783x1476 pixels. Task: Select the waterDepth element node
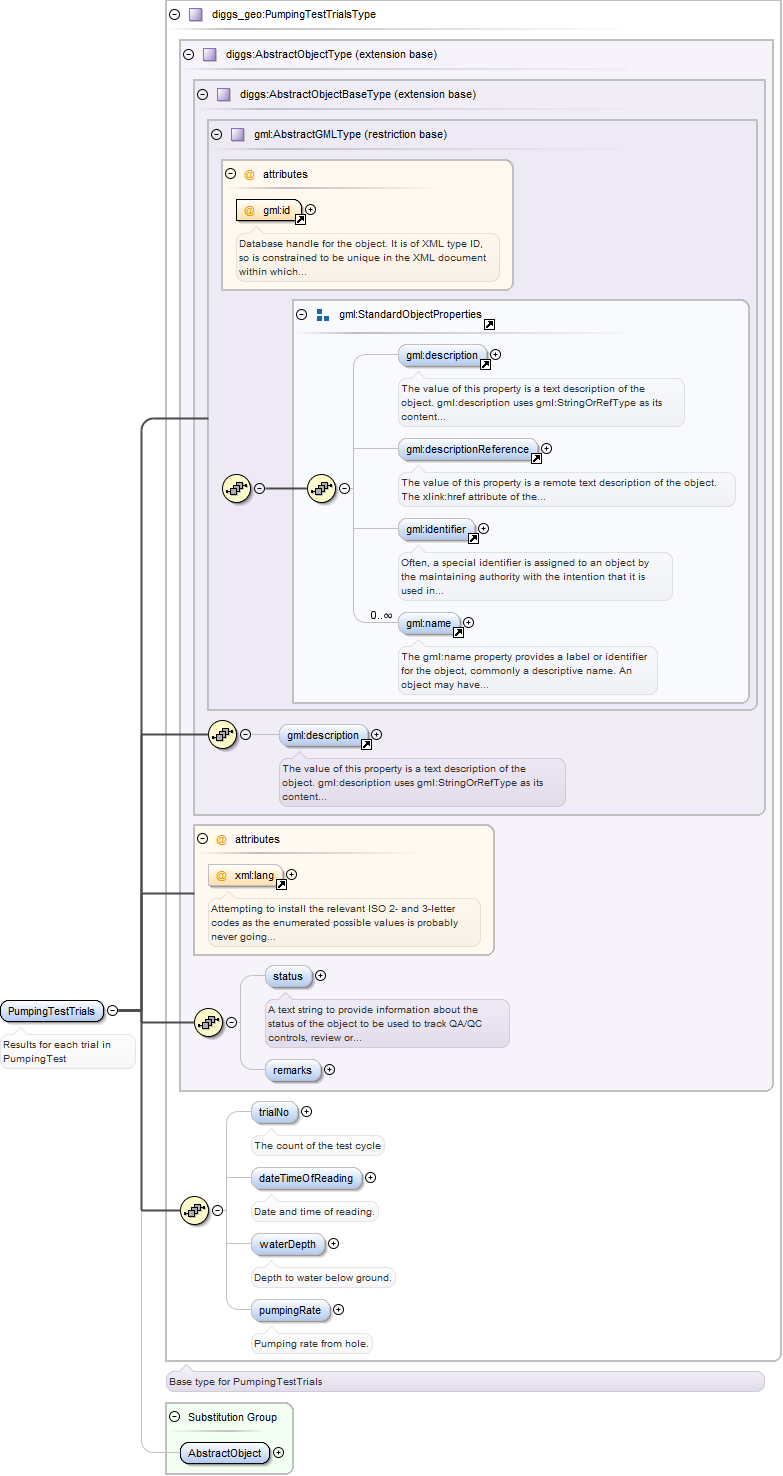(x=287, y=1244)
